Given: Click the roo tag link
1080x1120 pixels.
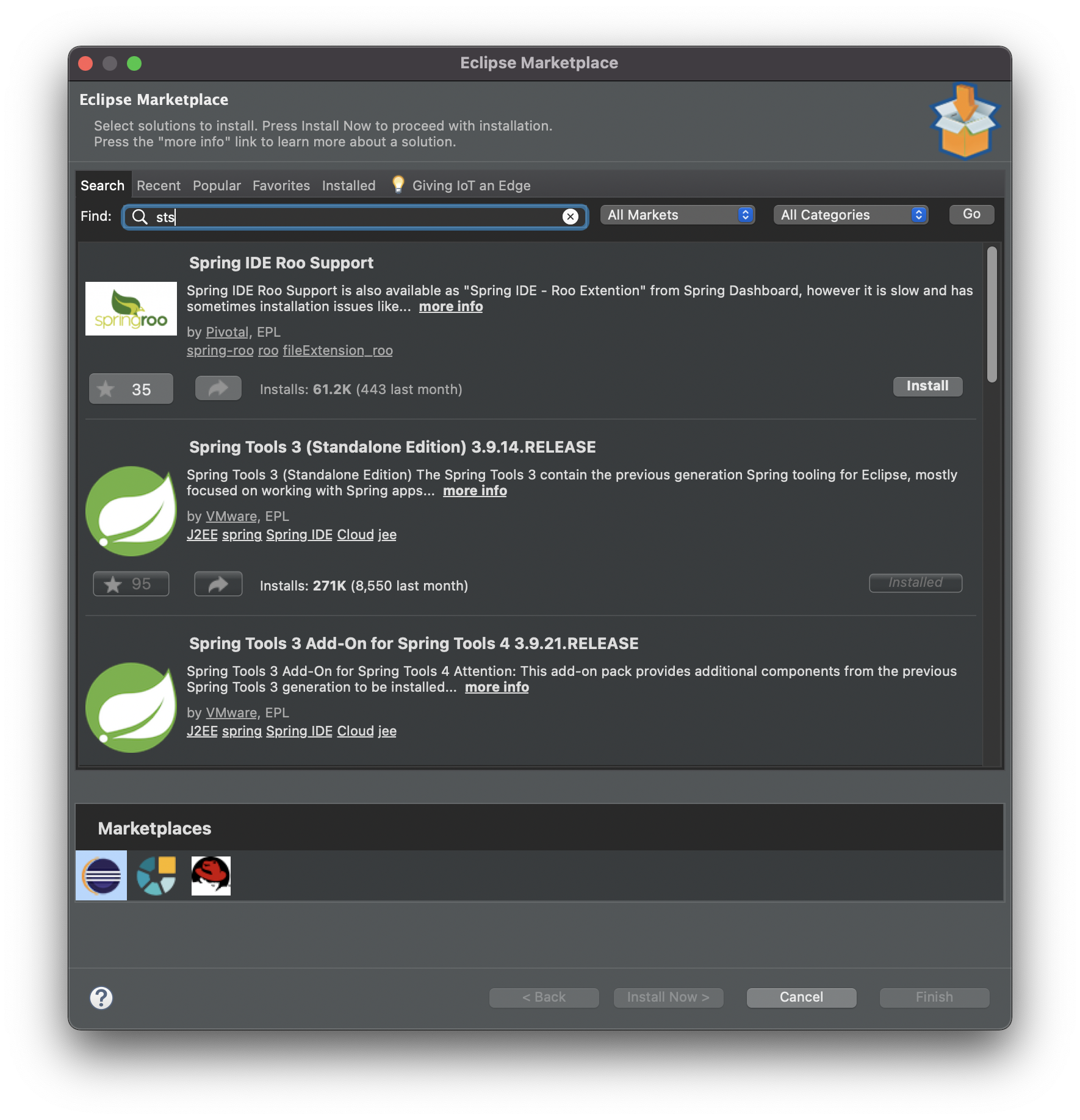Looking at the screenshot, I should [x=268, y=350].
